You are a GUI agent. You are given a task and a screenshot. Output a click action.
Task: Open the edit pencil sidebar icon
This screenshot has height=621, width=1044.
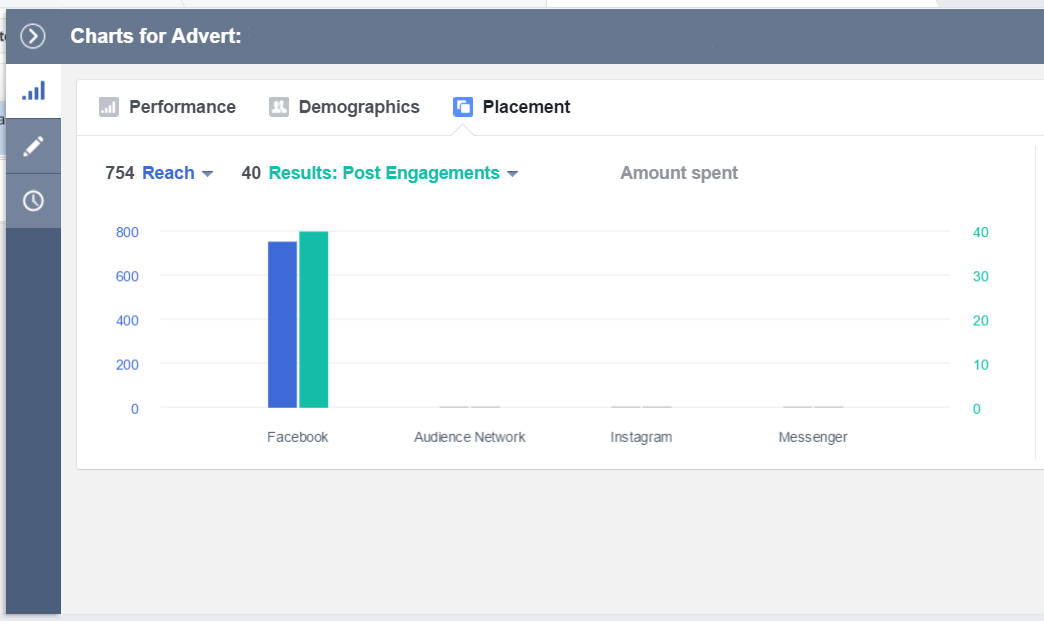[33, 146]
